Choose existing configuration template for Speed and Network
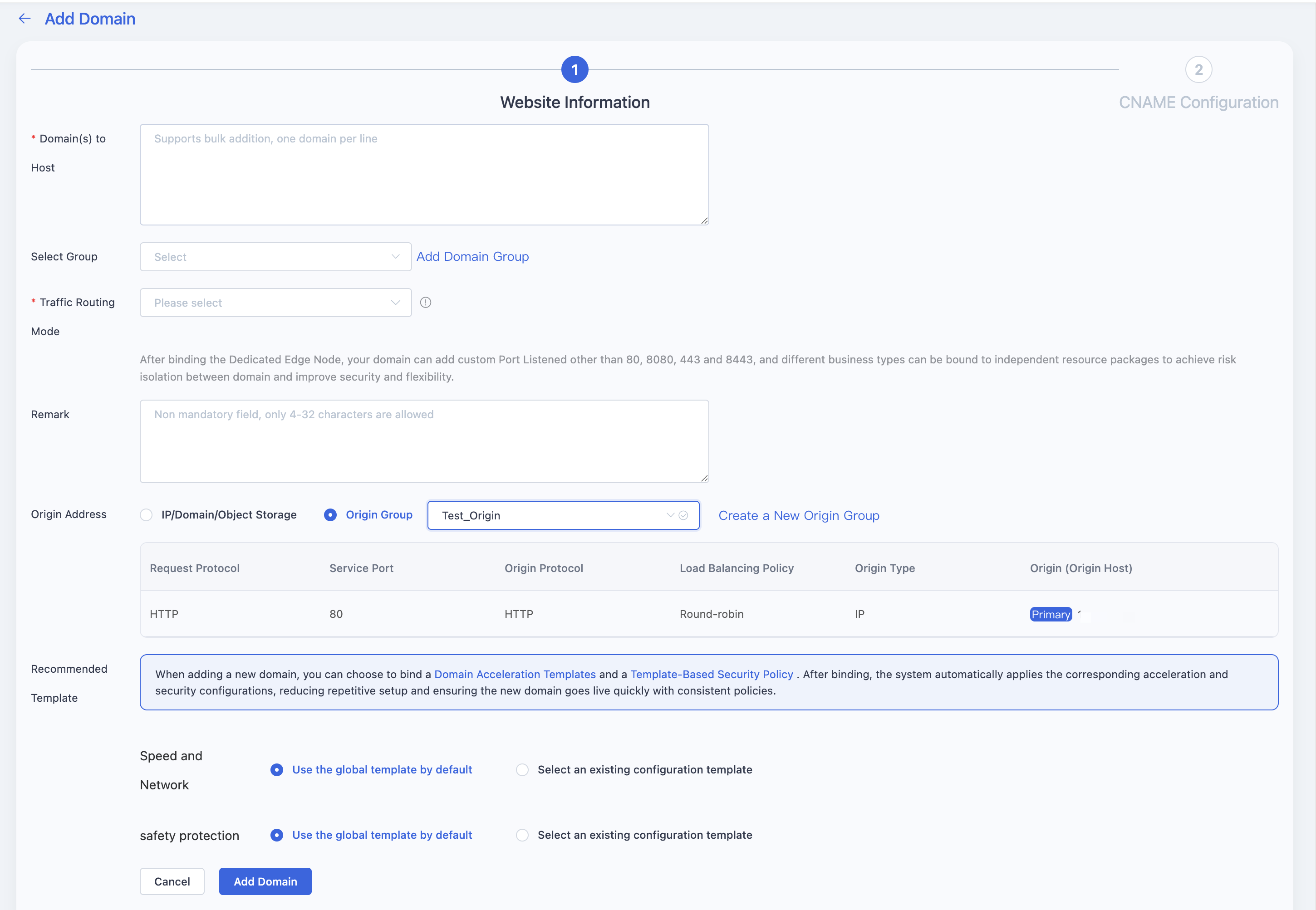 522,770
